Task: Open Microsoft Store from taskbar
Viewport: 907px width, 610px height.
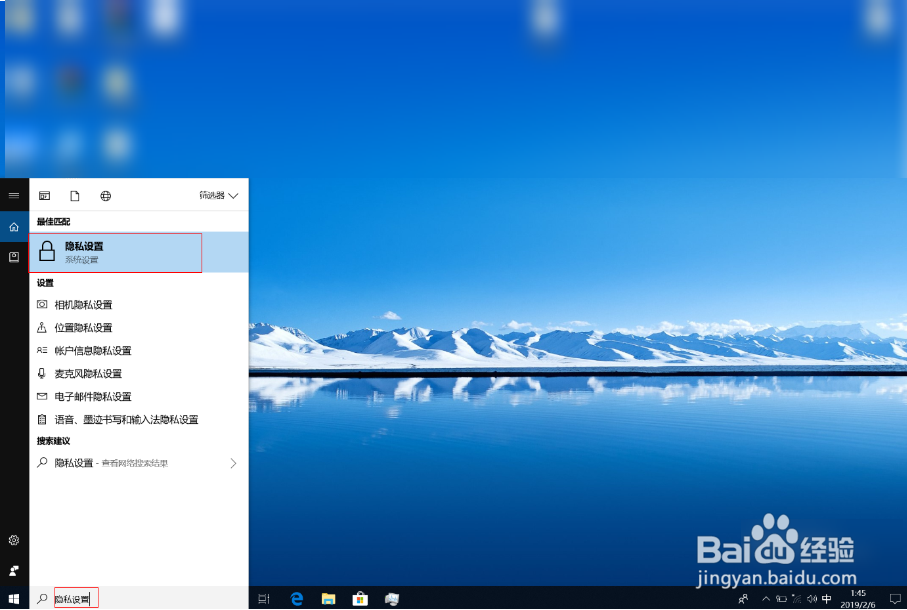Action: [x=360, y=599]
